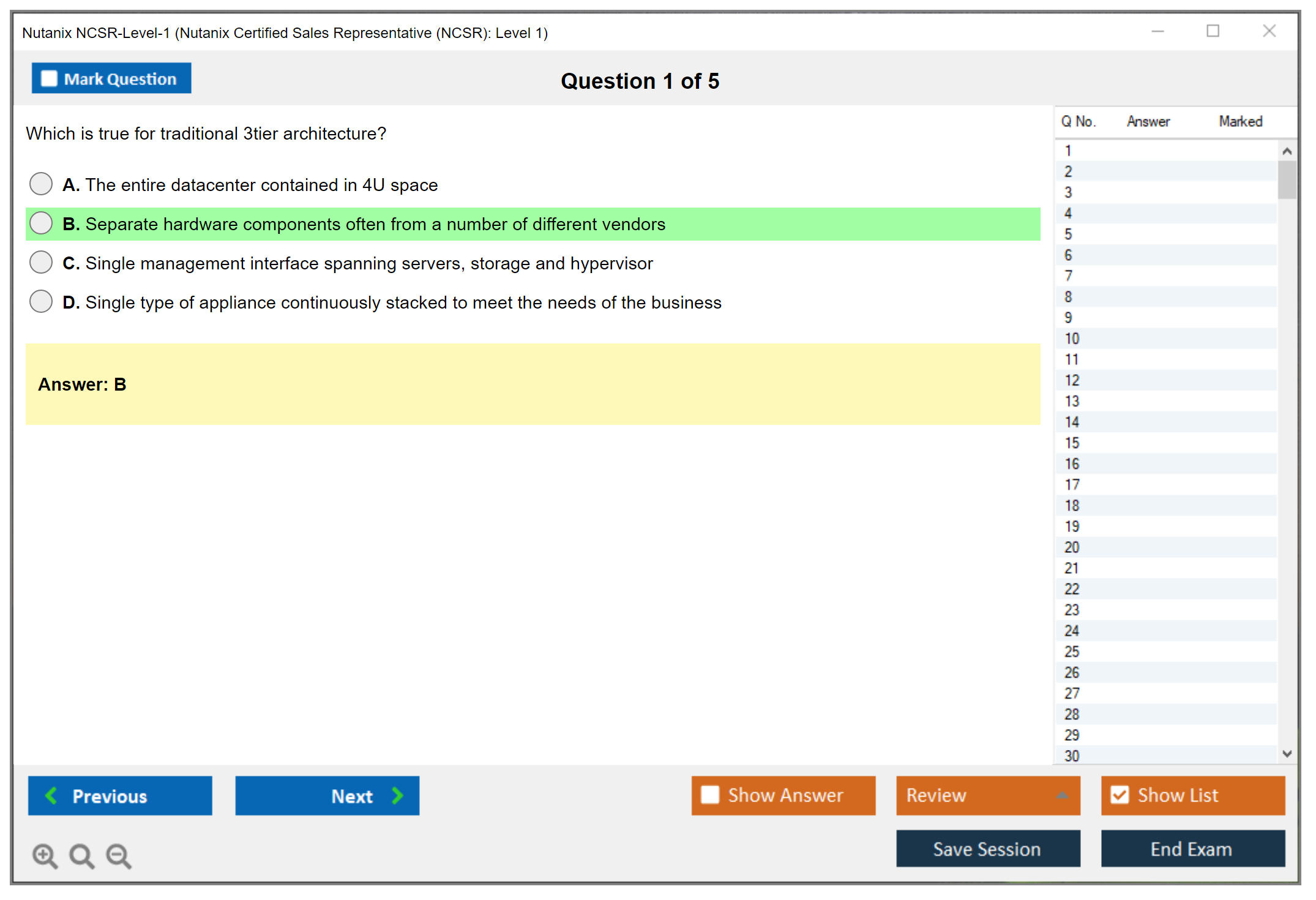Image resolution: width=1316 pixels, height=900 pixels.
Task: Select answer option A radio button
Action: point(41,184)
